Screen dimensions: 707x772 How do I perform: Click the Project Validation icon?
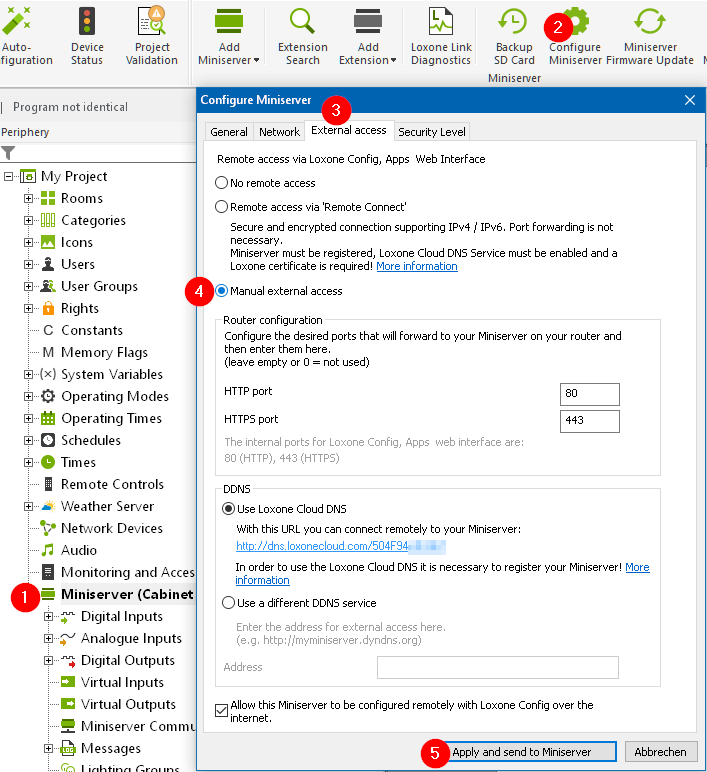(152, 21)
